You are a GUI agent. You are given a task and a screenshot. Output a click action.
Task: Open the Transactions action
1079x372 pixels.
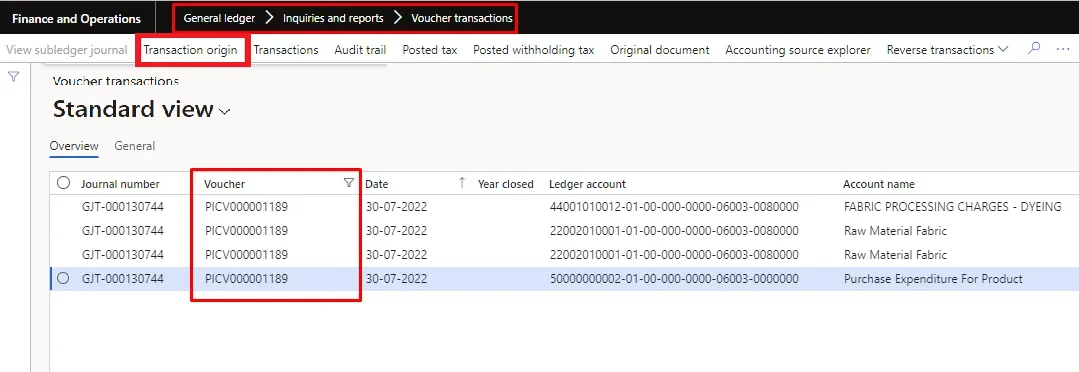point(286,50)
